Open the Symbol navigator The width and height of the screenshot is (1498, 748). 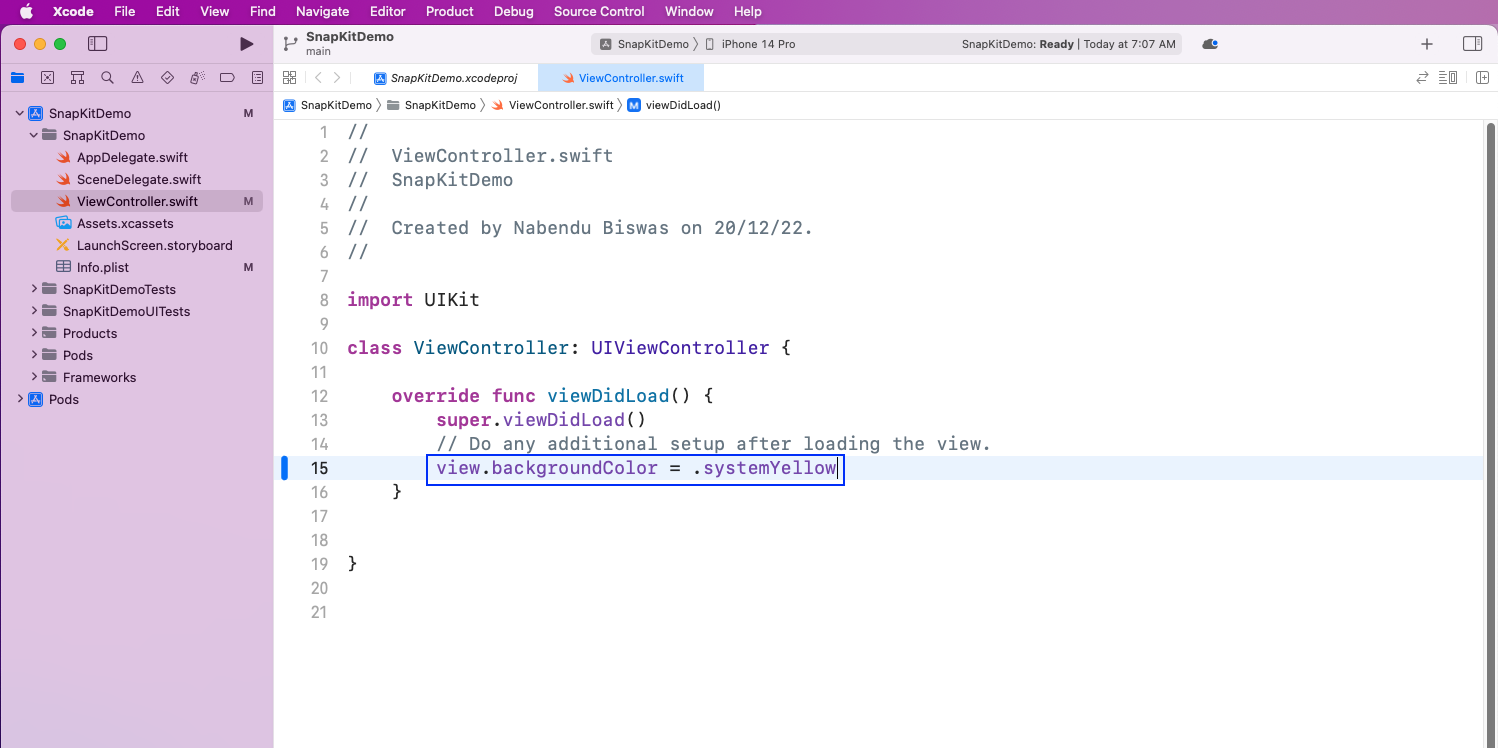[x=77, y=77]
